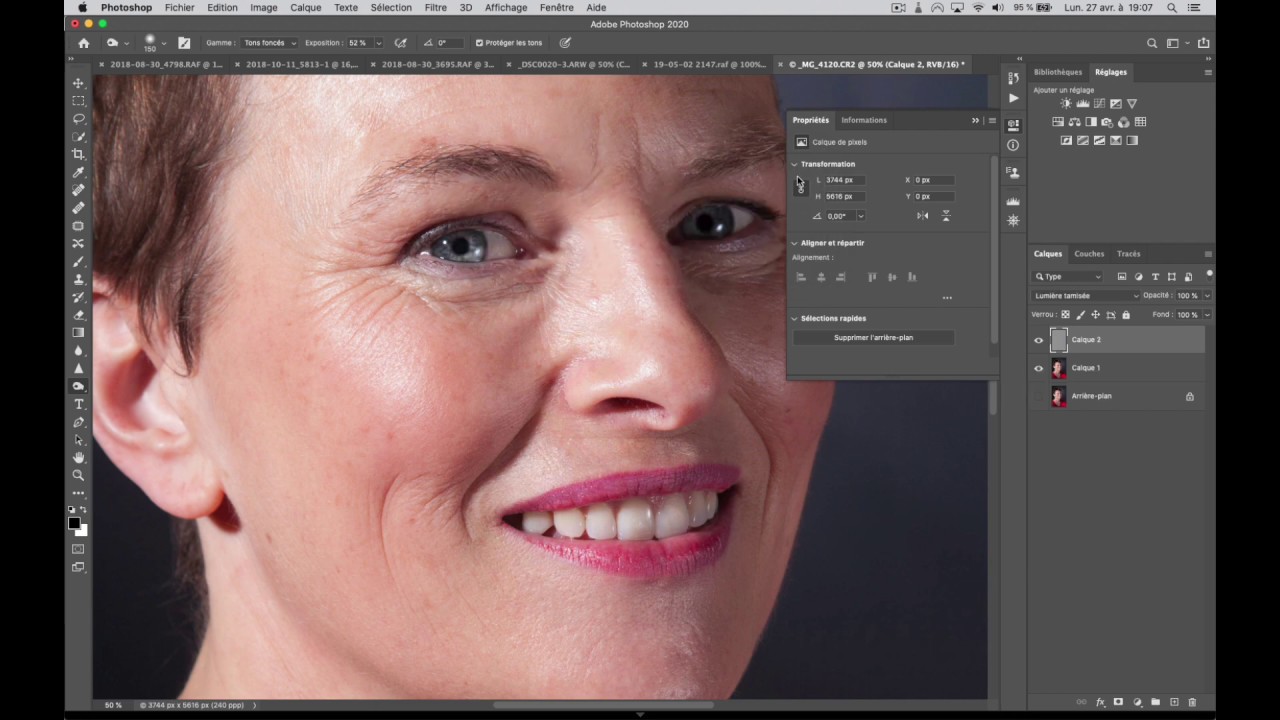Switch to the Couches tab
Screen dimensions: 1280x720
pyautogui.click(x=1089, y=254)
